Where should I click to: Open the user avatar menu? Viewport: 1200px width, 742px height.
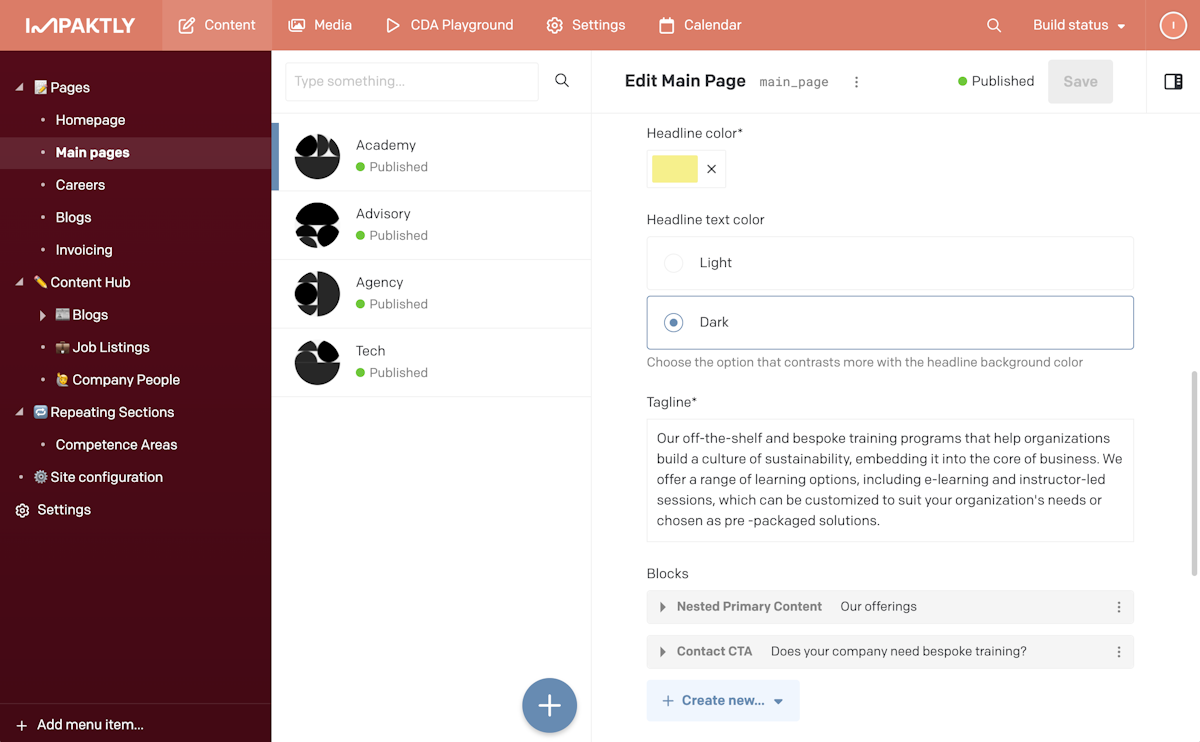tap(1173, 25)
